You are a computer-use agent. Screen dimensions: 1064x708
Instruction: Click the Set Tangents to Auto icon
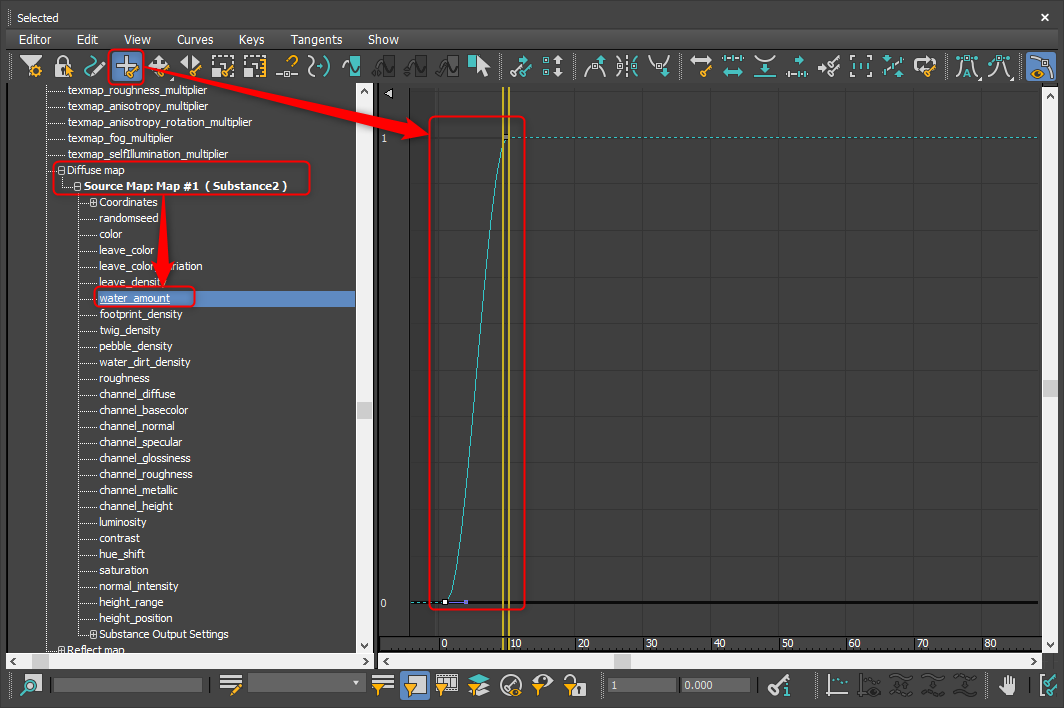967,67
